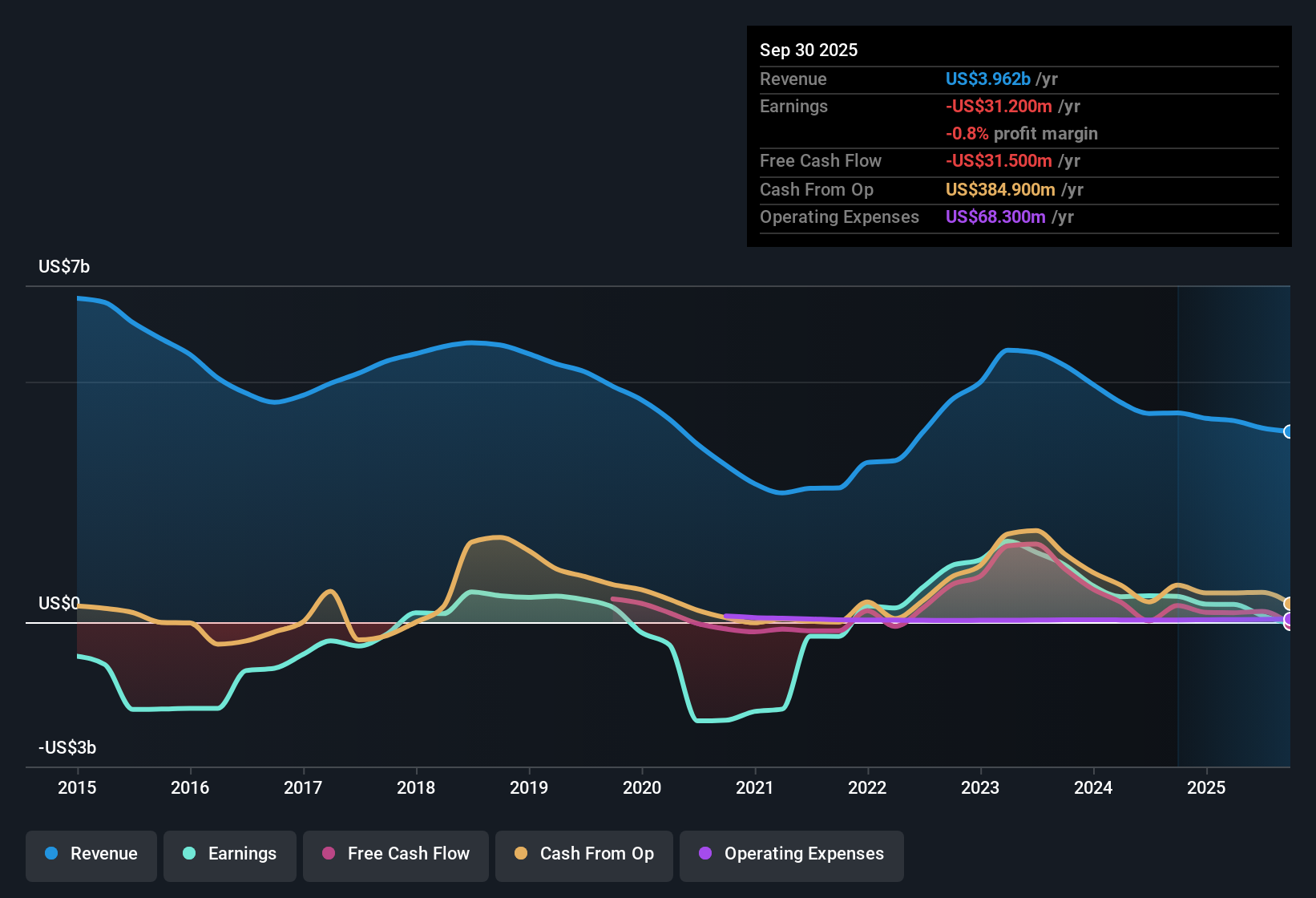This screenshot has width=1316, height=898.
Task: Click the 2017 x-axis label
Action: point(303,787)
